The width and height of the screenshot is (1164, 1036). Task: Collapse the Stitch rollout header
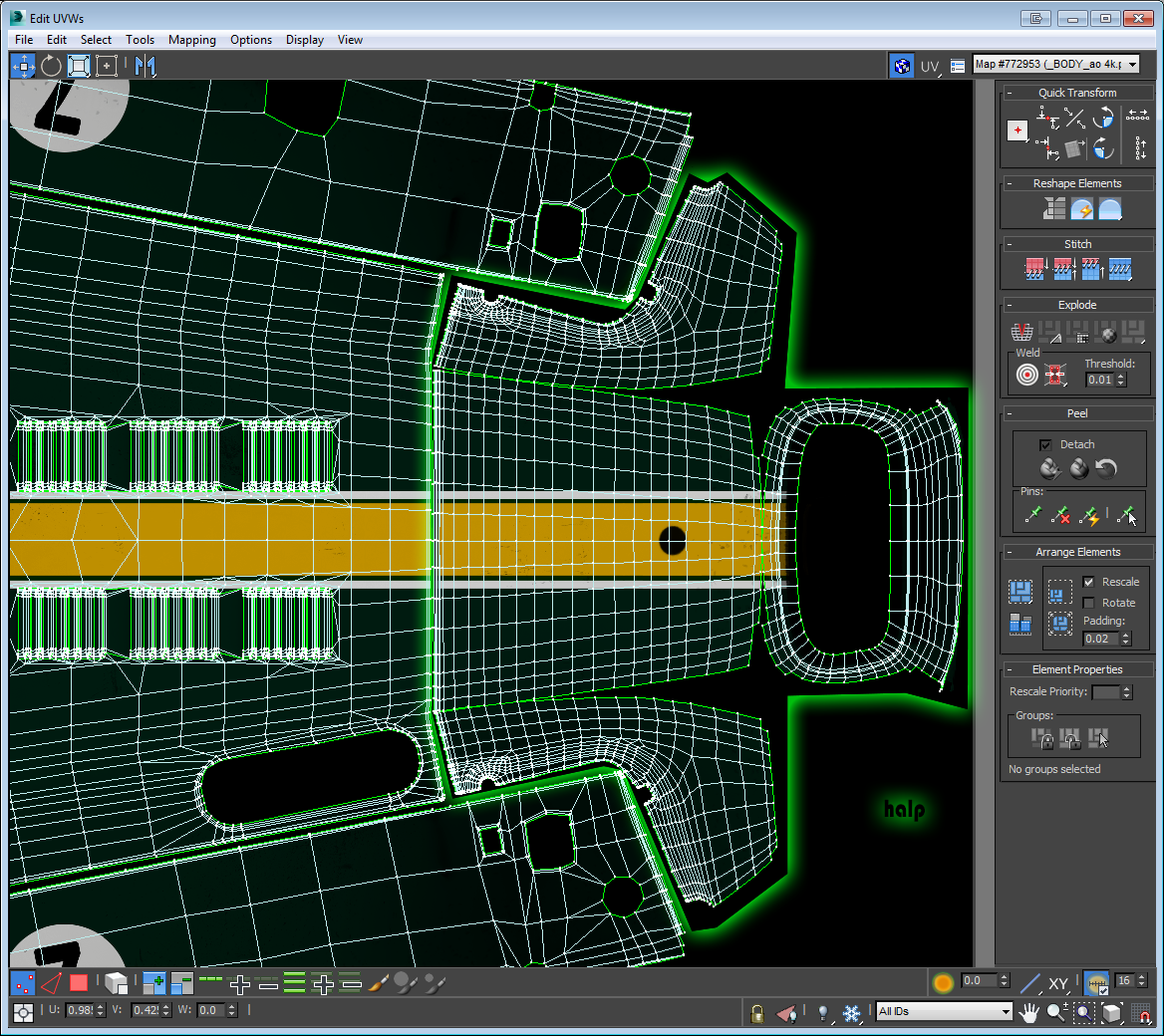pos(1077,244)
